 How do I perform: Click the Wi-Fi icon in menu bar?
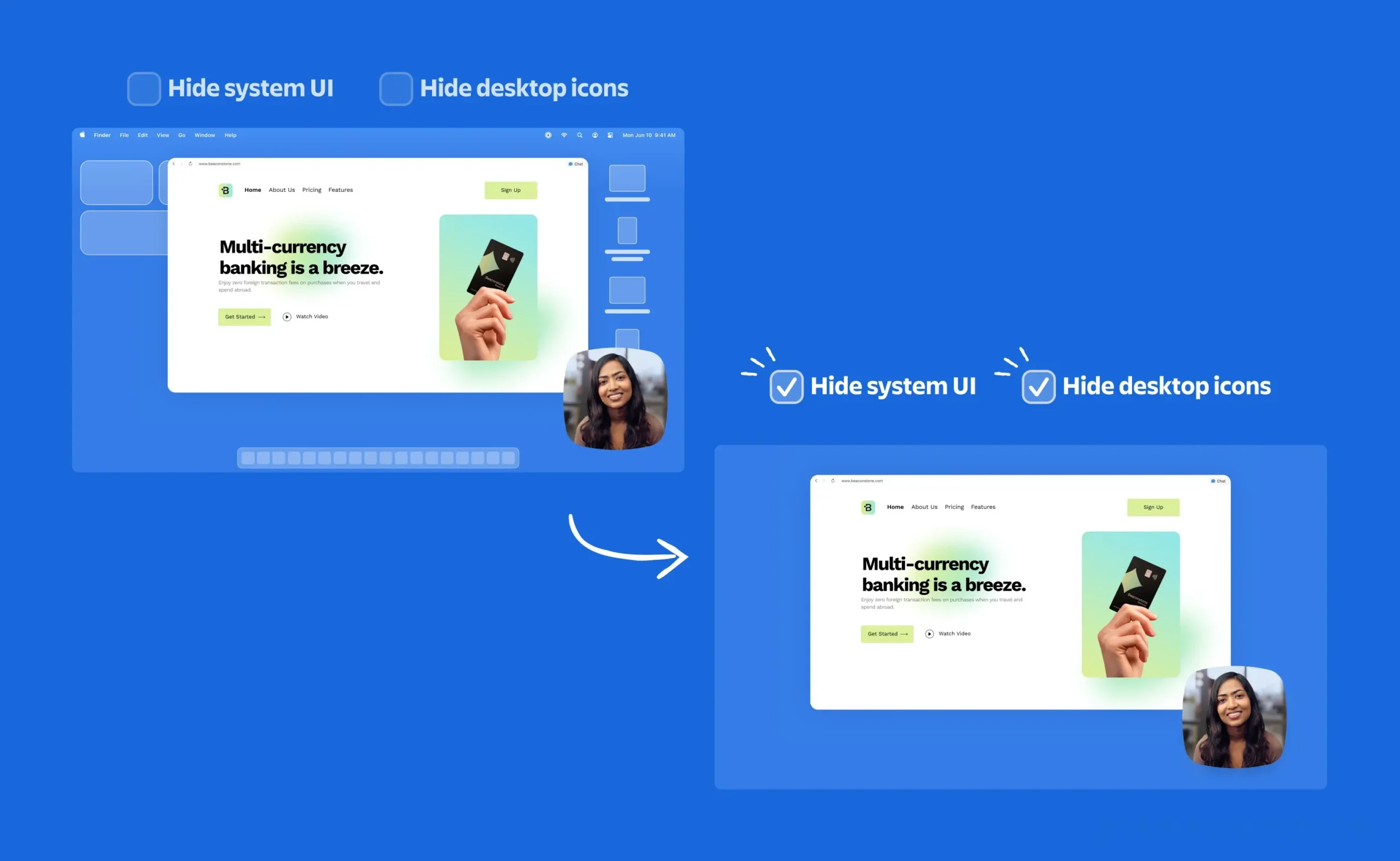pos(564,135)
